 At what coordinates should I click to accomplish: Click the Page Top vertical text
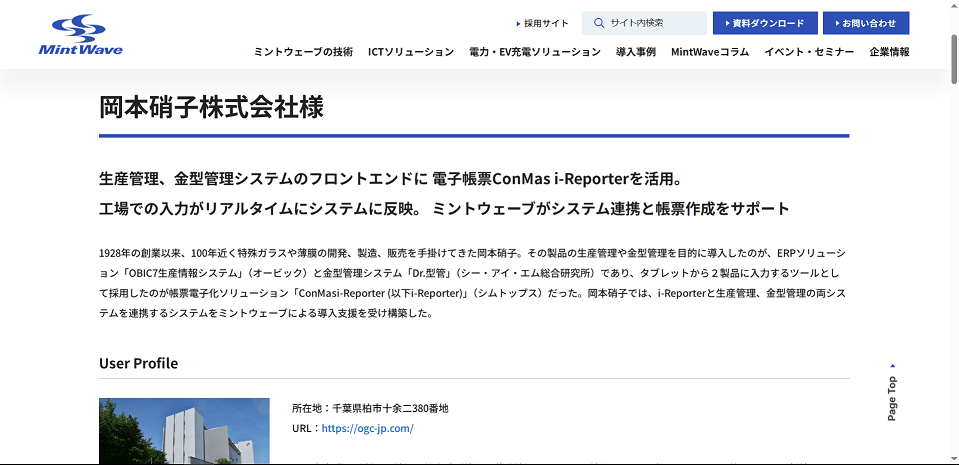click(892, 398)
